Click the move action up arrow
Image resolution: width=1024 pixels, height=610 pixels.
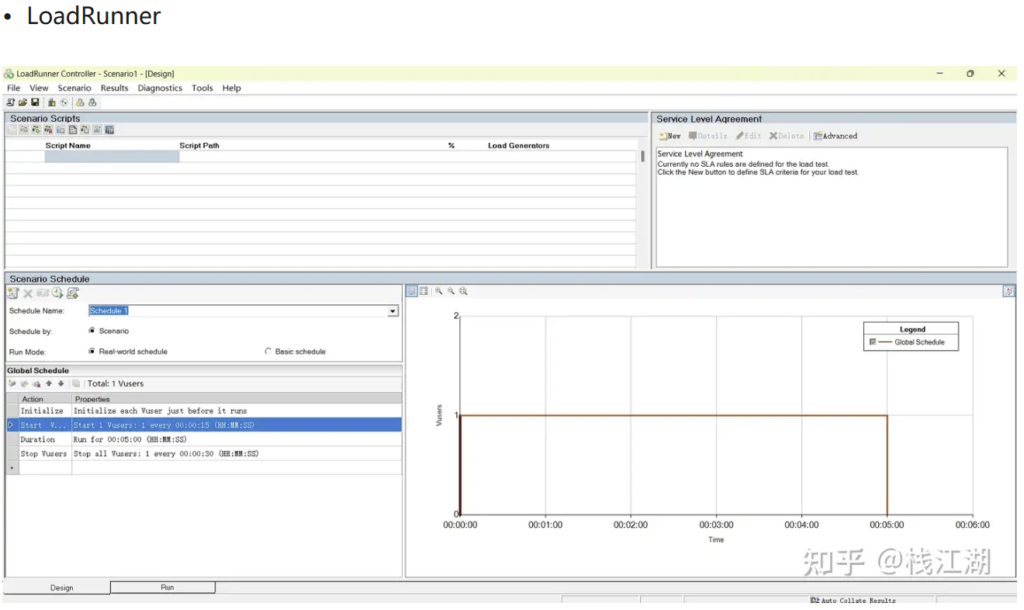coord(49,383)
